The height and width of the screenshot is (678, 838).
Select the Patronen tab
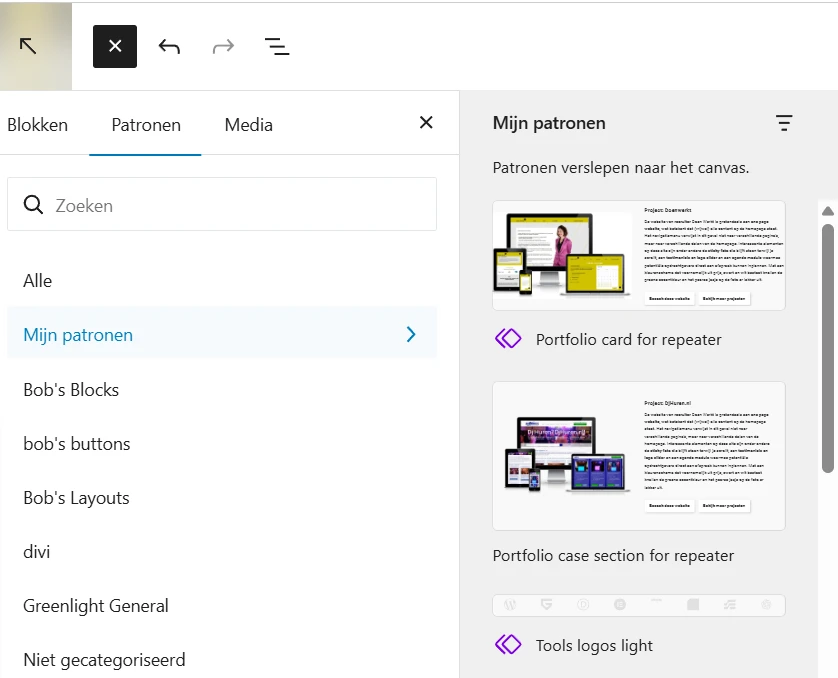(146, 125)
